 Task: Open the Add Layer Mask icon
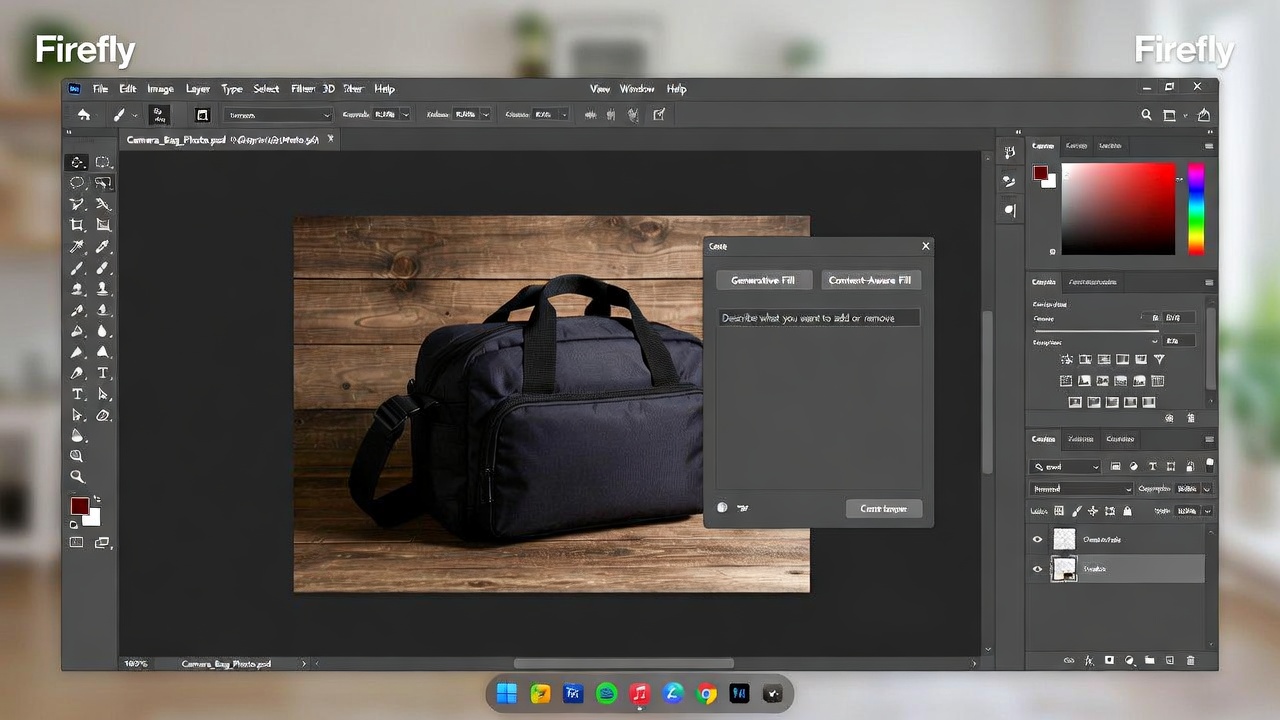pos(1110,659)
